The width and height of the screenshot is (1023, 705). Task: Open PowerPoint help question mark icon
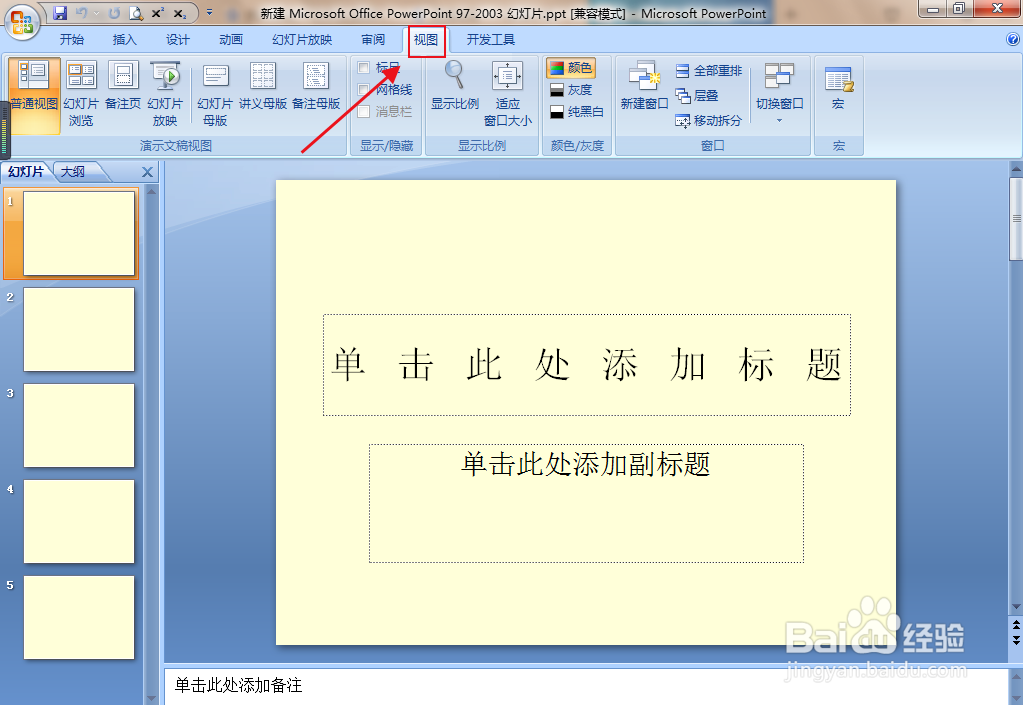(1013, 40)
